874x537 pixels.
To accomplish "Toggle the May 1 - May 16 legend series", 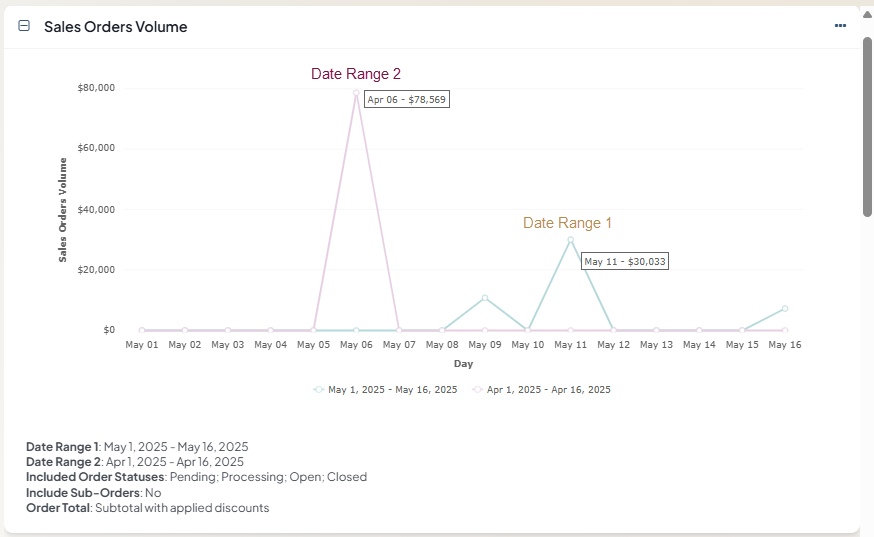I will click(x=392, y=390).
